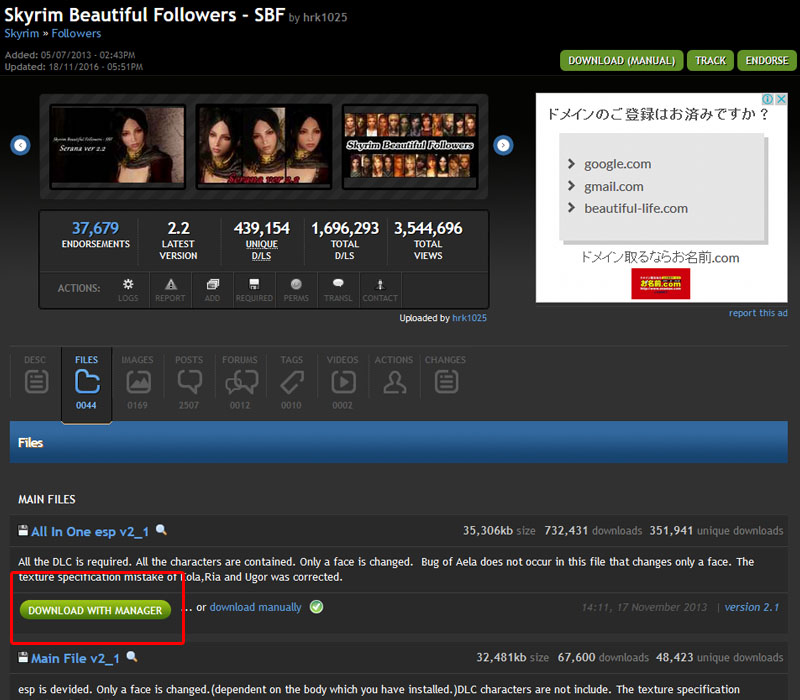This screenshot has height=700, width=800.
Task: Open the TAGS tab
Action: click(291, 382)
